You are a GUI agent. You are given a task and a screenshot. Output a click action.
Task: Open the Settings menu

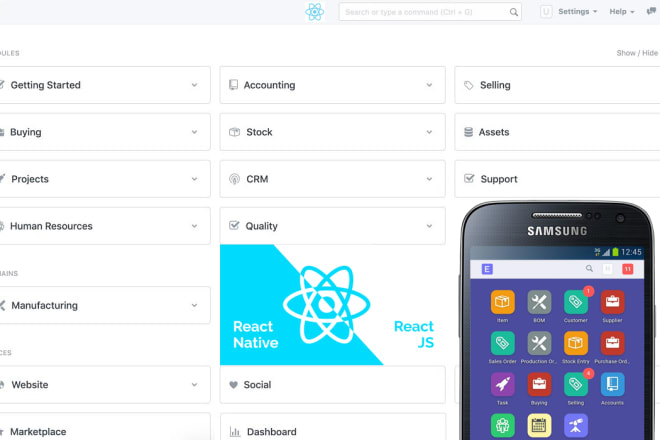pyautogui.click(x=578, y=12)
